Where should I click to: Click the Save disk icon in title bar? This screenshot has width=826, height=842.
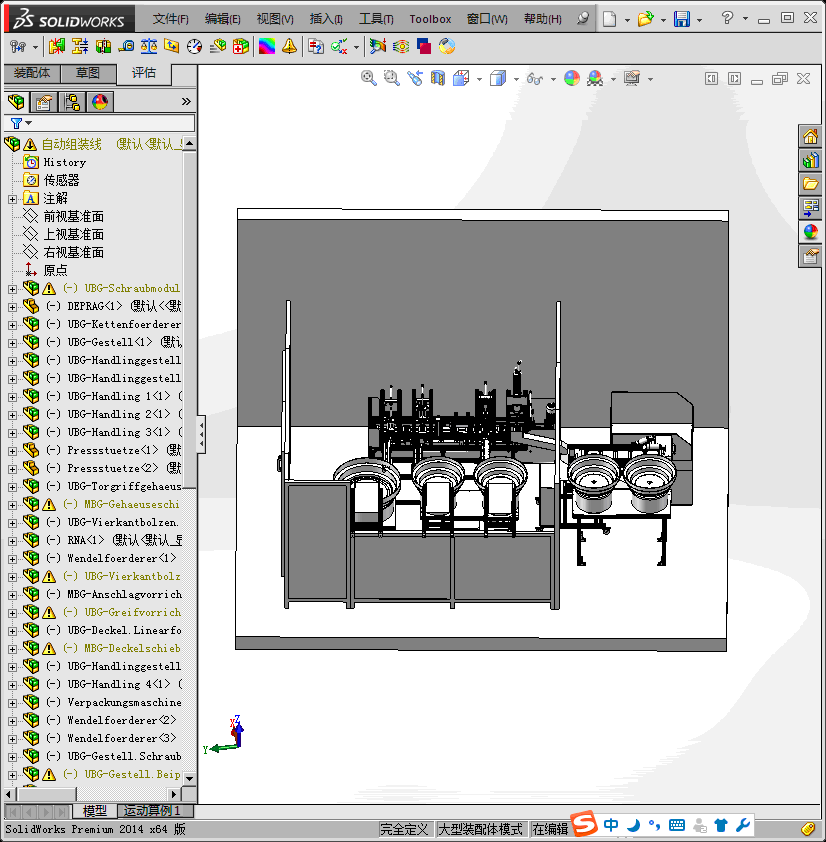(682, 19)
